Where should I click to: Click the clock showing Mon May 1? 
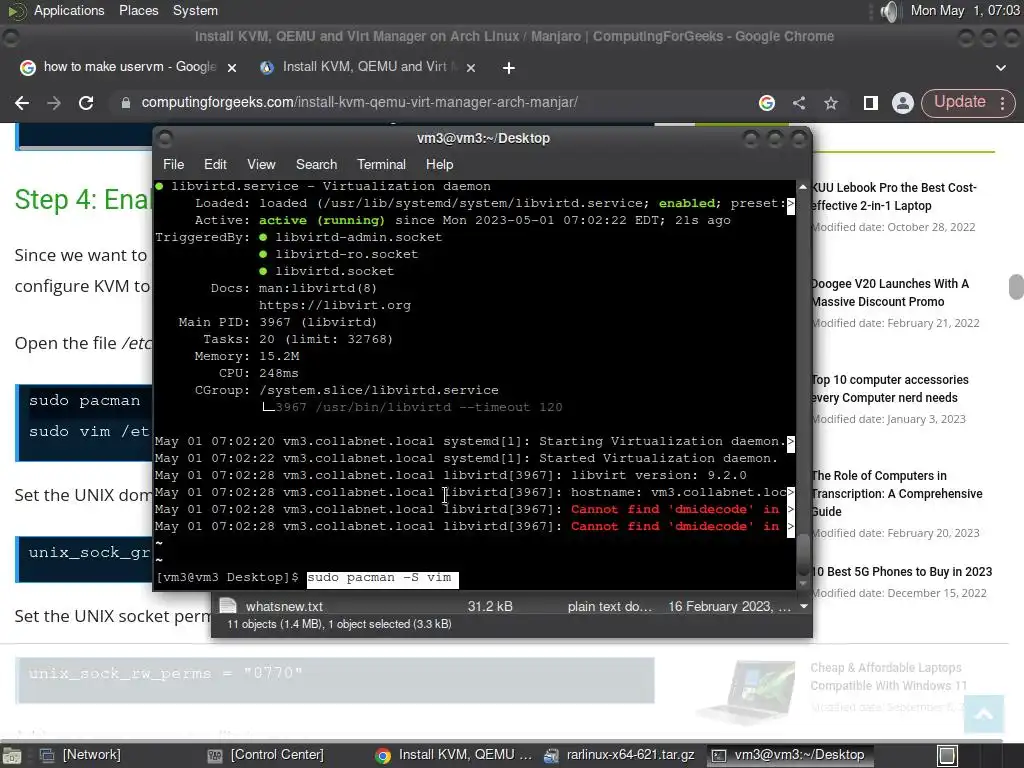pyautogui.click(x=965, y=10)
